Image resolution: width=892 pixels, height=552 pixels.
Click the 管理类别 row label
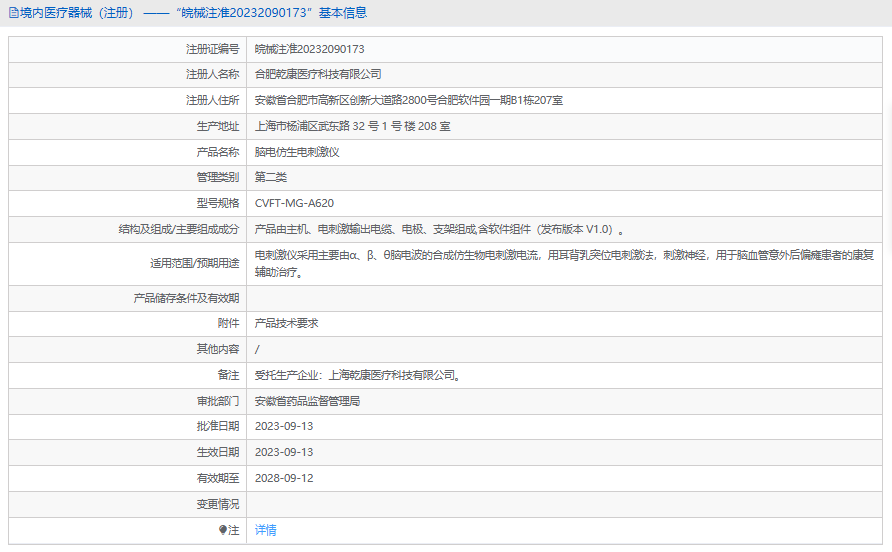218,178
